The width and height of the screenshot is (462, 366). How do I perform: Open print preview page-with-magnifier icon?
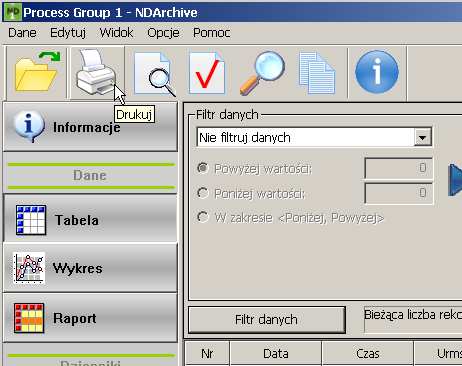click(154, 73)
